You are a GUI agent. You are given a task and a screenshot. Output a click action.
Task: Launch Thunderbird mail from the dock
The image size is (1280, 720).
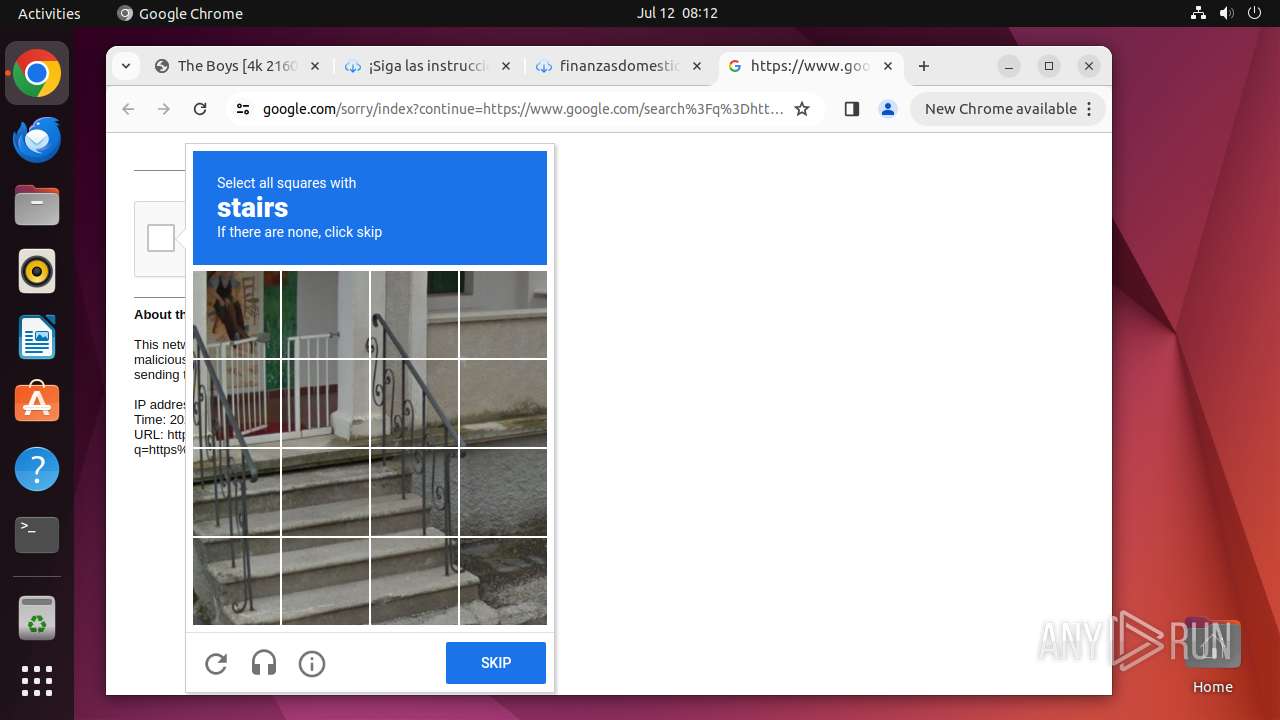pos(37,140)
